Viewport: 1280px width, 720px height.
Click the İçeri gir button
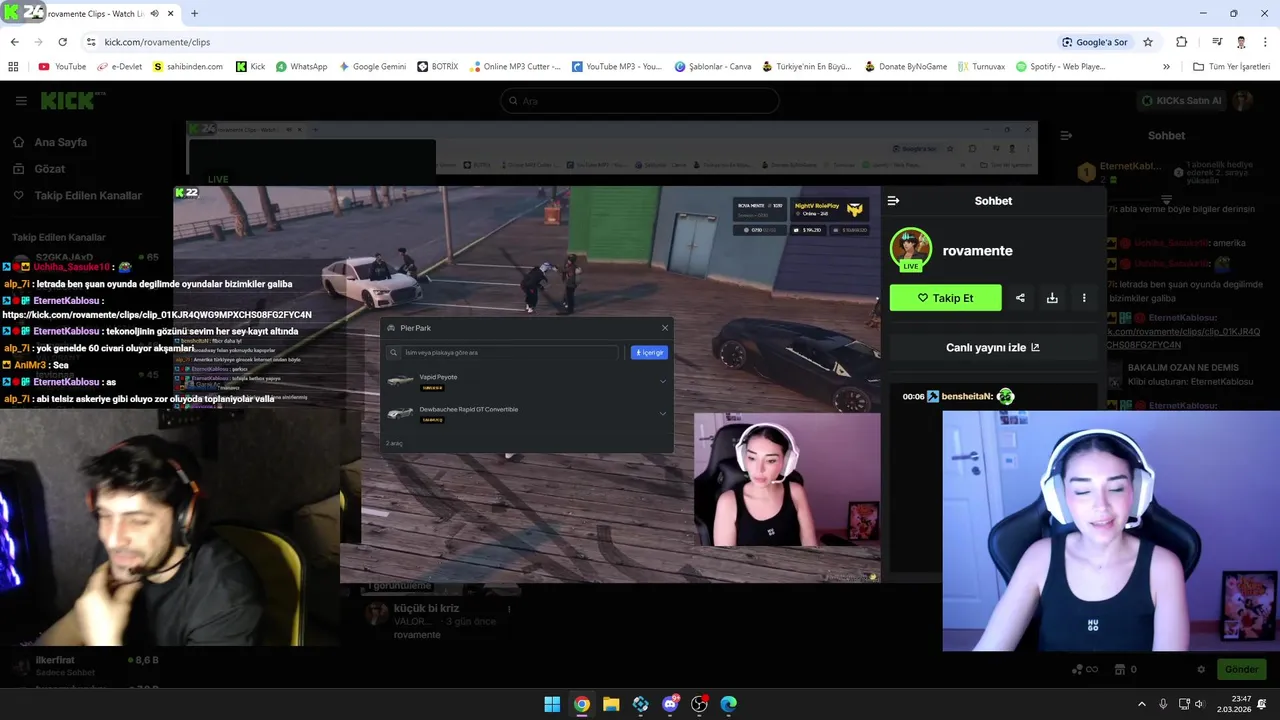(x=649, y=353)
